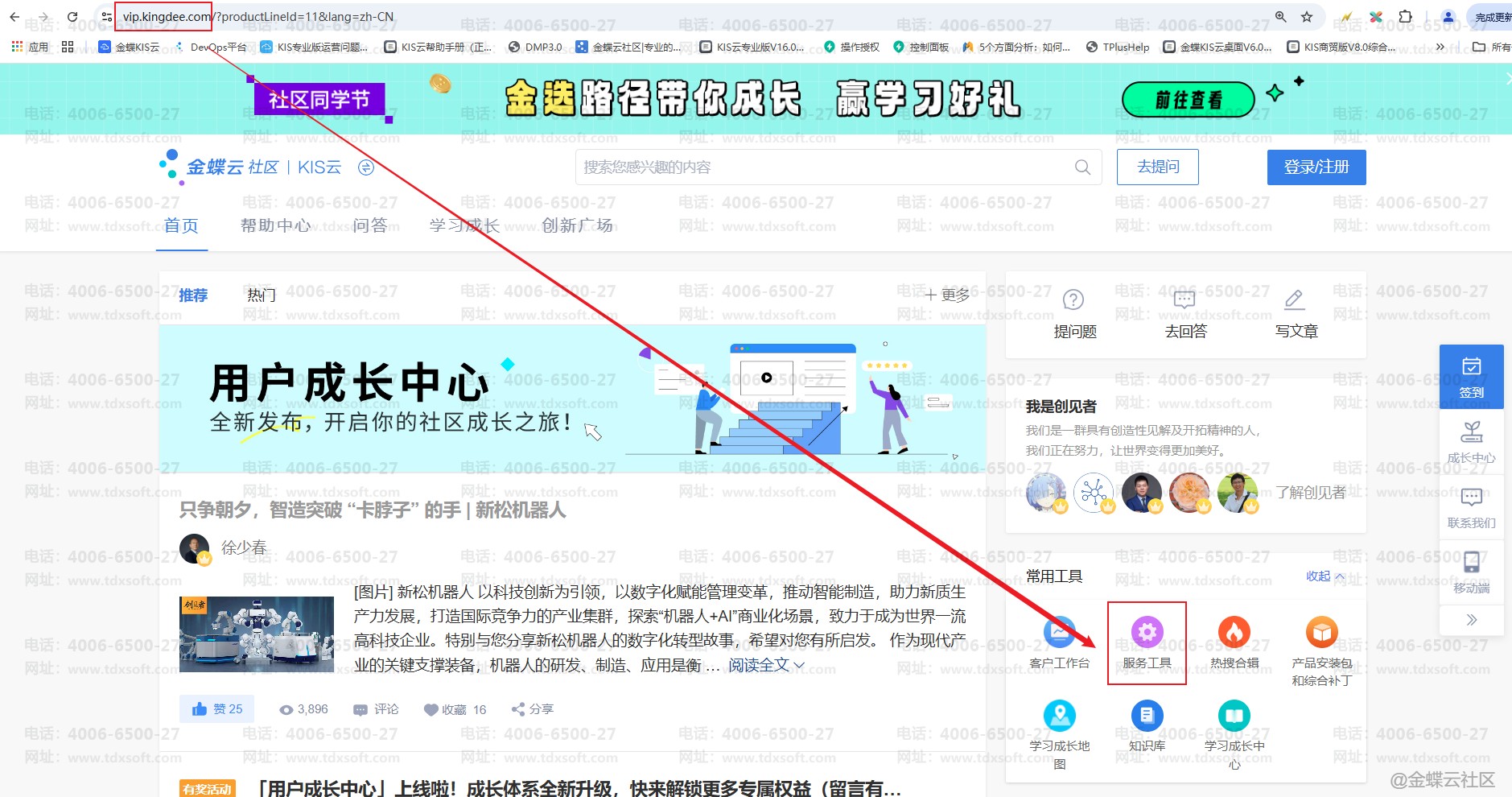
Task: Open the 「用户成长中心」上线啦 article title
Action: [x=579, y=788]
